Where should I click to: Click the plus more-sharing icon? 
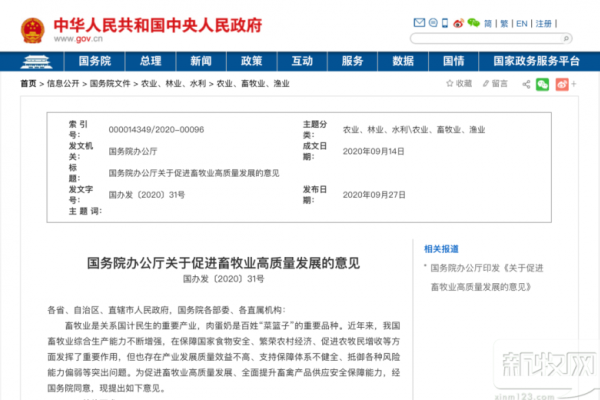point(574,84)
